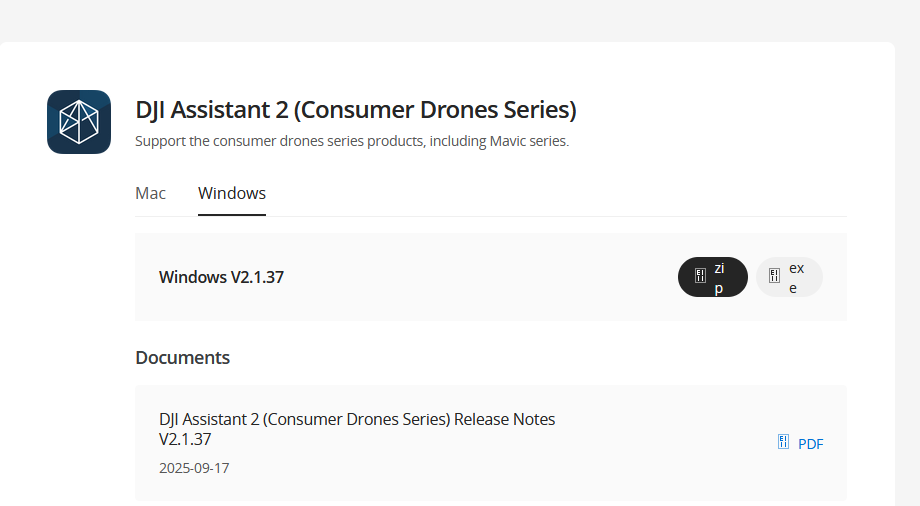This screenshot has width=920, height=506.
Task: Click the Documents section heading
Action: 183,357
